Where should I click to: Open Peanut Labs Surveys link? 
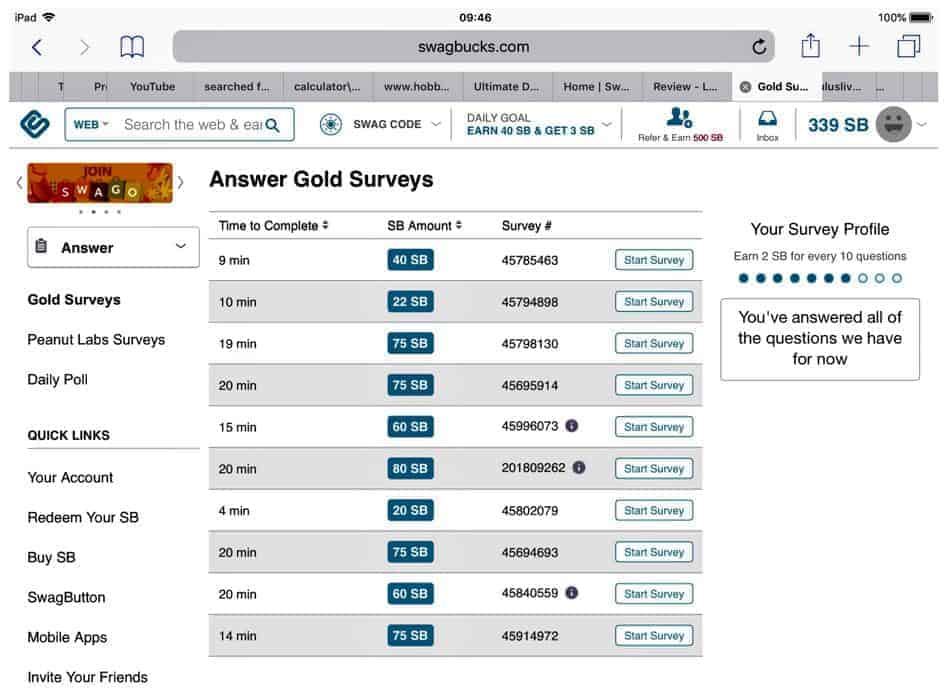pyautogui.click(x=96, y=340)
